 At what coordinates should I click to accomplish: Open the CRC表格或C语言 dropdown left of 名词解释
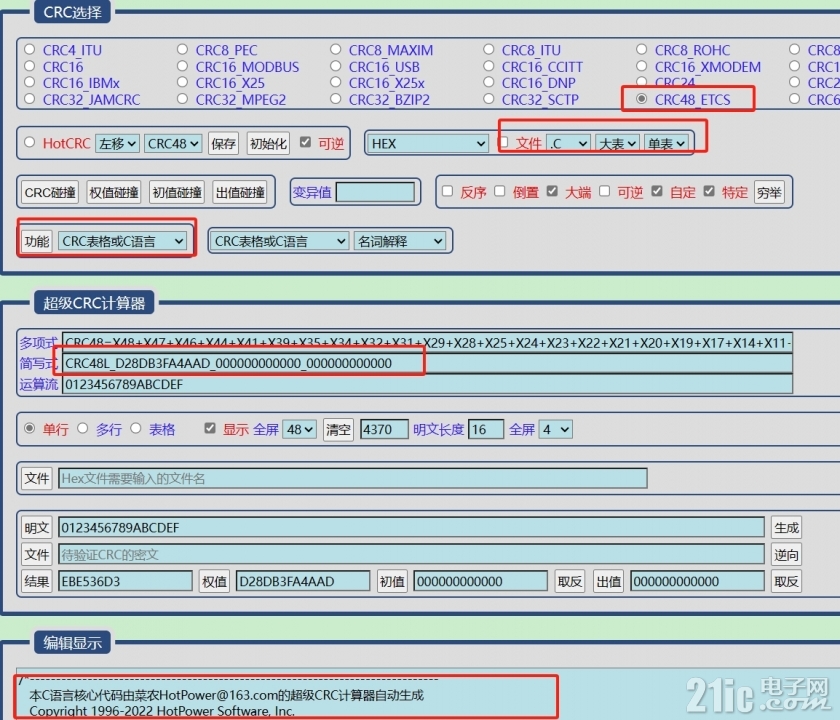tap(280, 241)
